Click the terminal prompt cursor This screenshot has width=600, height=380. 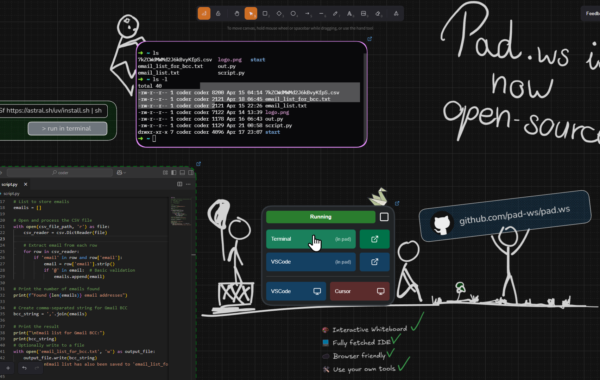154,139
